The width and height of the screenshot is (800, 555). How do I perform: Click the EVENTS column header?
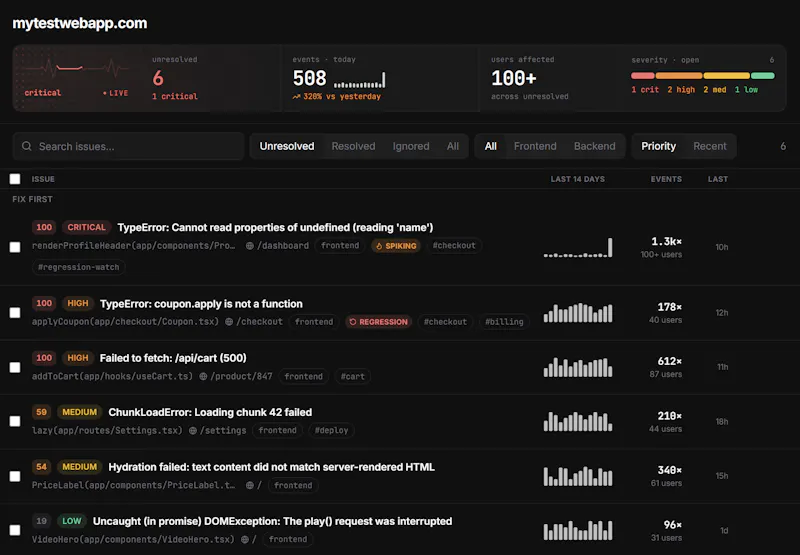click(666, 179)
